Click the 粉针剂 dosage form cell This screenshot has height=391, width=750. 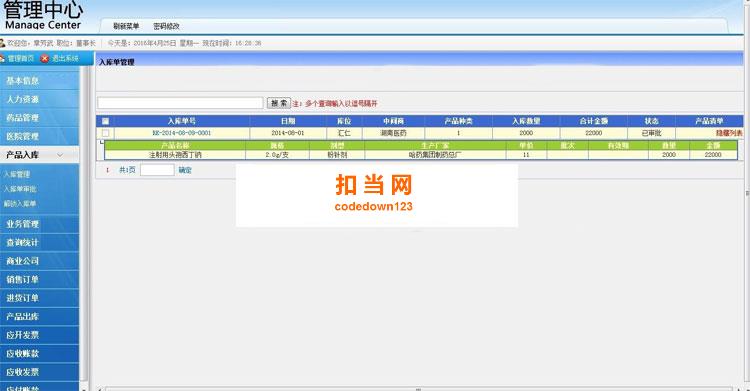pos(337,155)
